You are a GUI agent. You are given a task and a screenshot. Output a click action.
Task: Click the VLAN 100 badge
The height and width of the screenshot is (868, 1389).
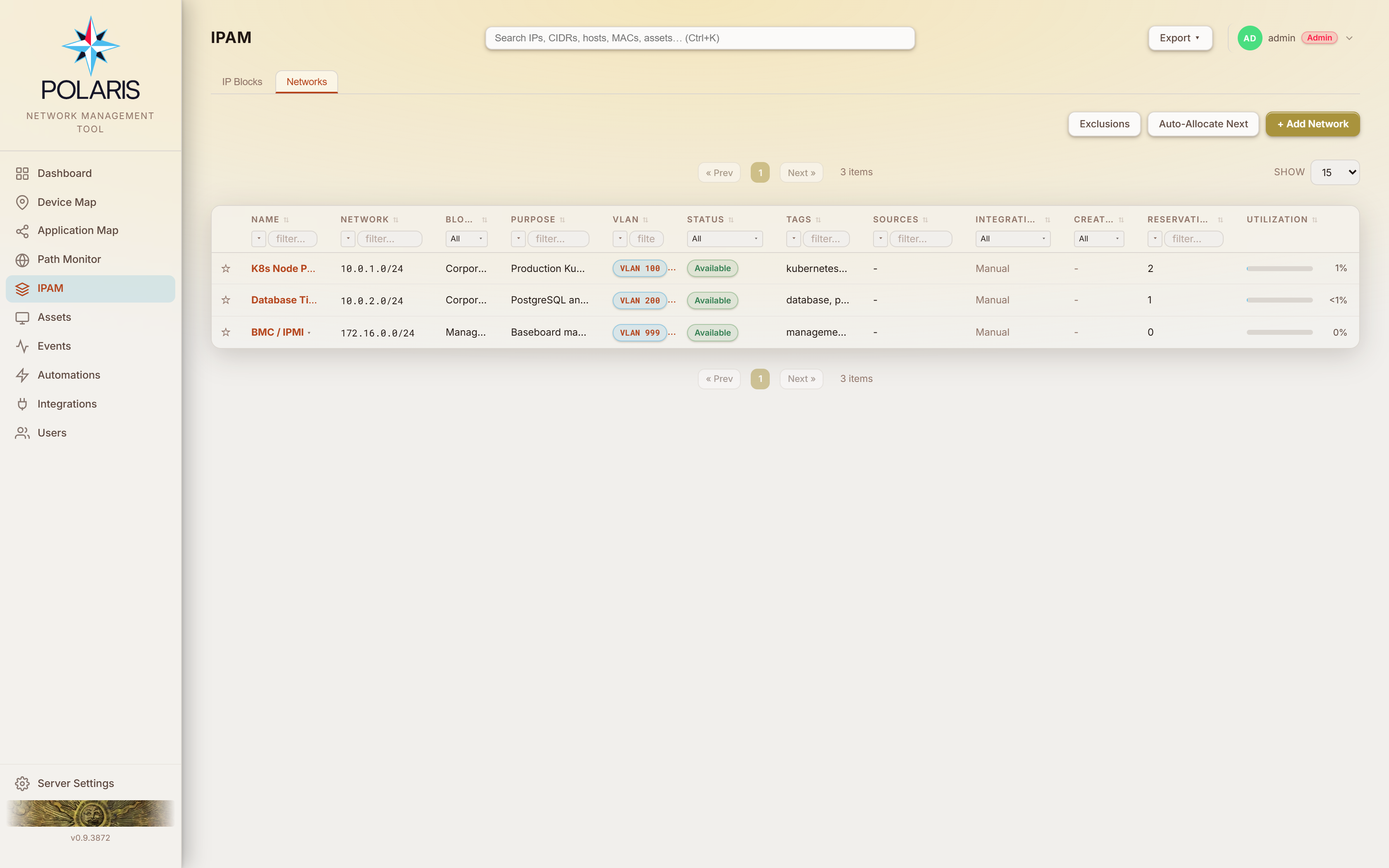point(640,268)
